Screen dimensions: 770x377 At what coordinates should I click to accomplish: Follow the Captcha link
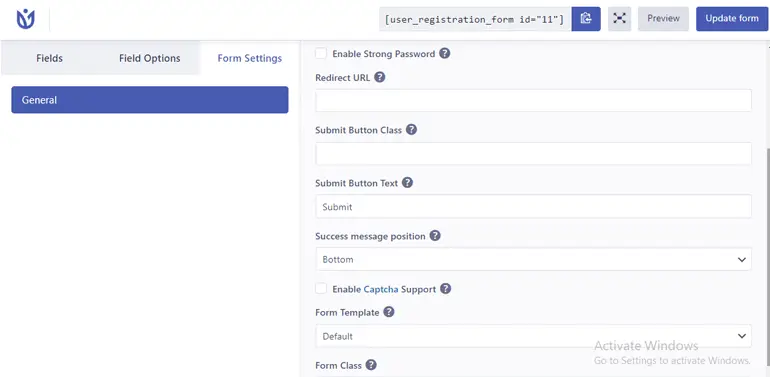click(x=381, y=289)
